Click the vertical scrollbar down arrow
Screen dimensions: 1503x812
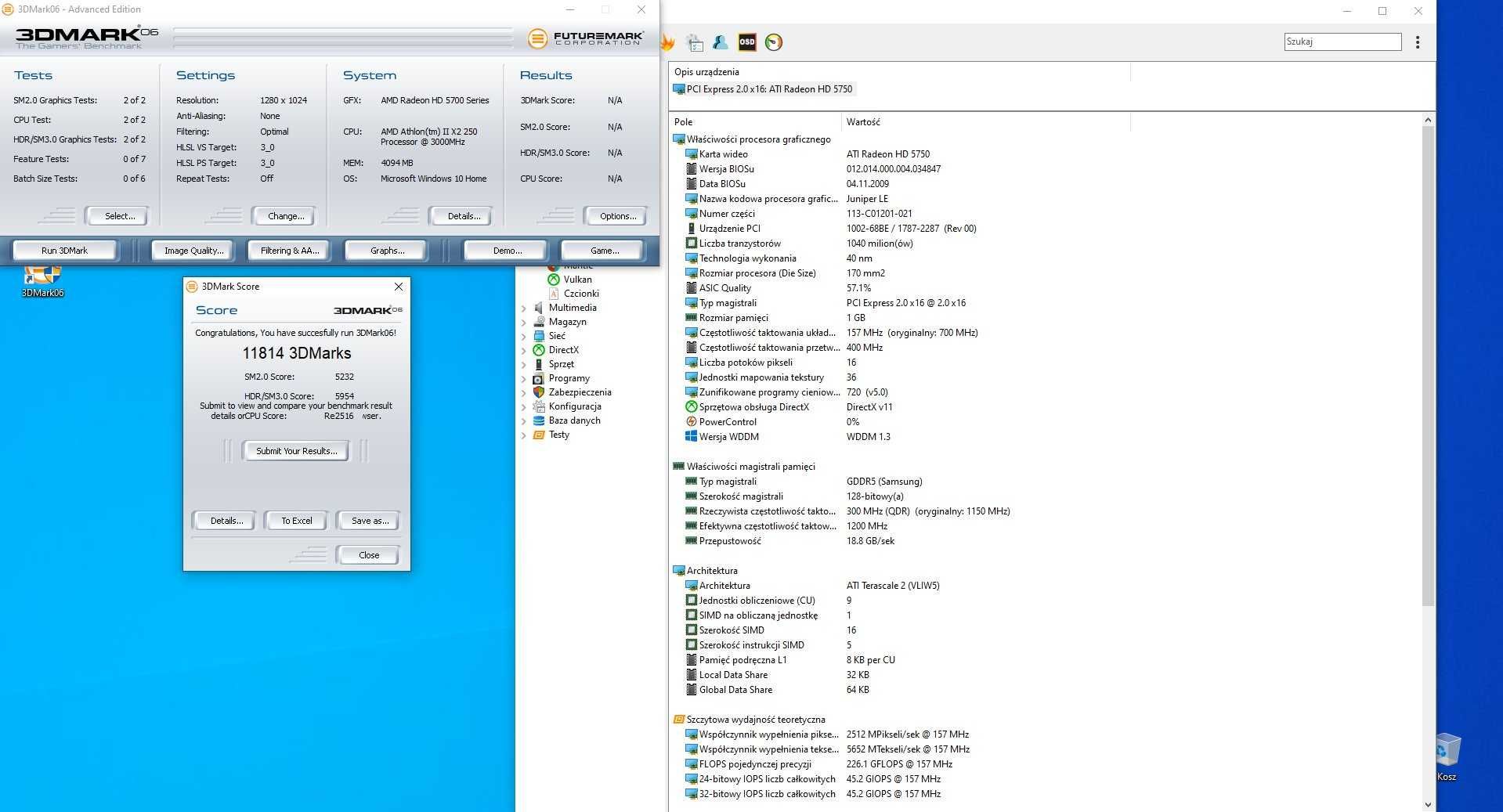1428,804
